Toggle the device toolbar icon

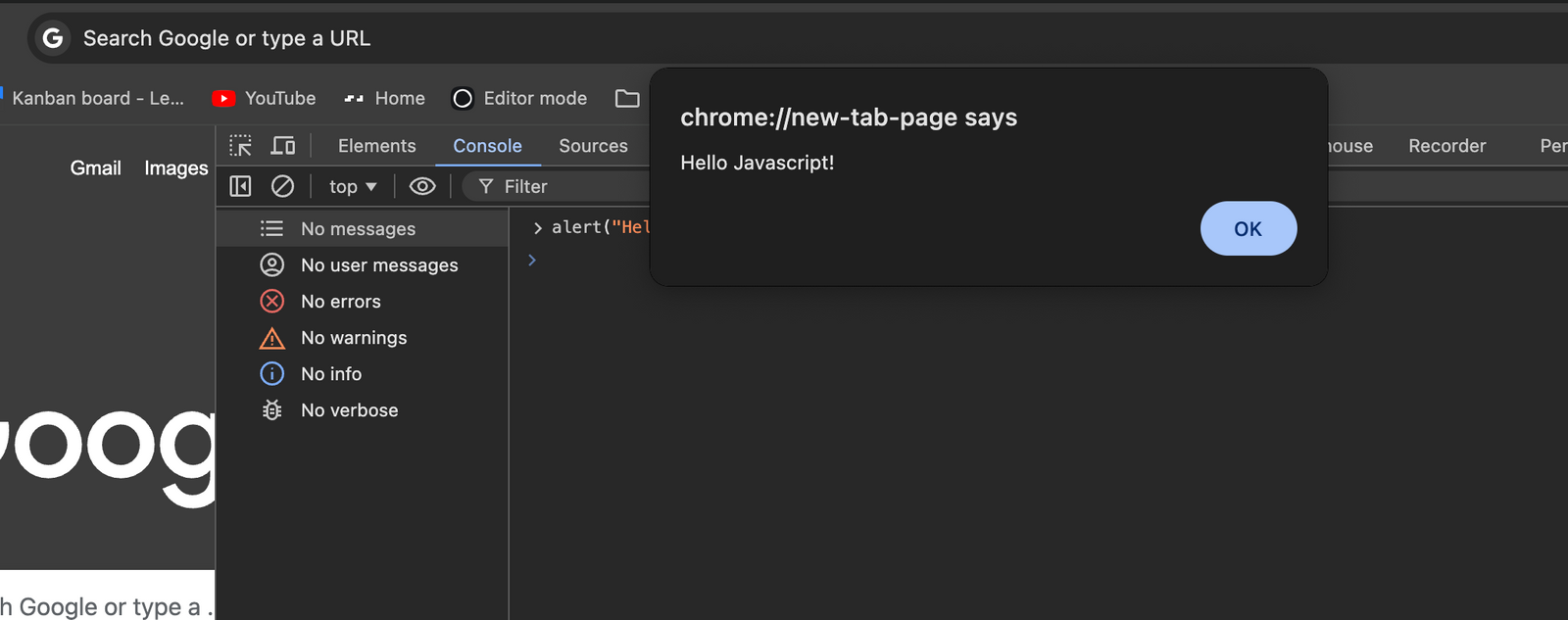click(283, 146)
